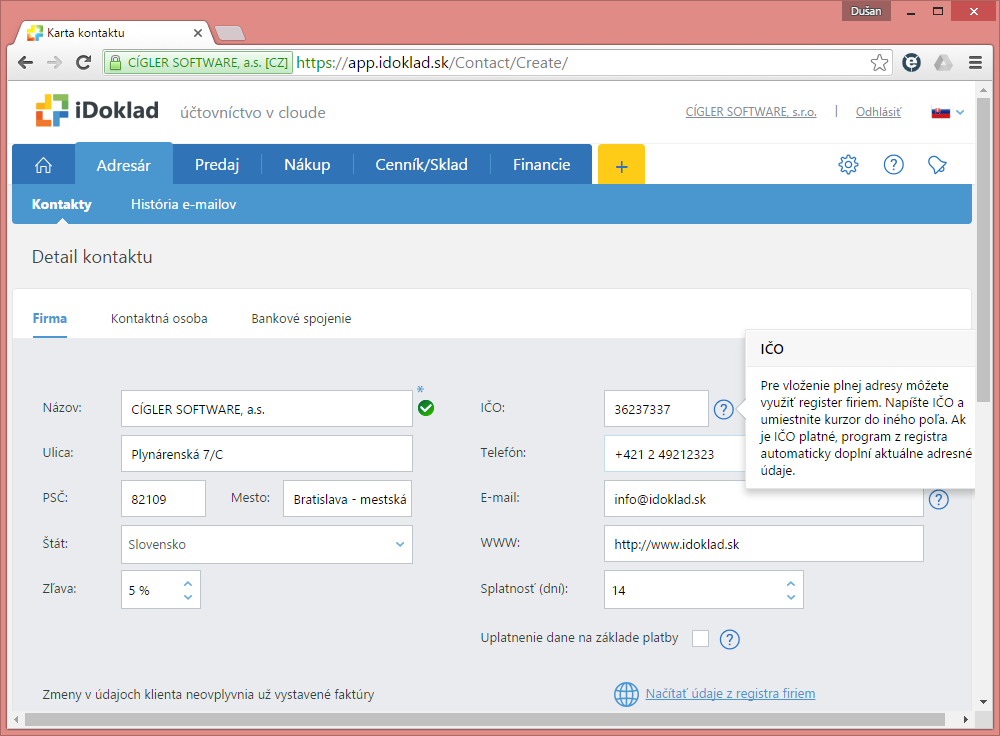Click the yellow plus quick-add button
The width and height of the screenshot is (1000, 736).
coord(621,165)
